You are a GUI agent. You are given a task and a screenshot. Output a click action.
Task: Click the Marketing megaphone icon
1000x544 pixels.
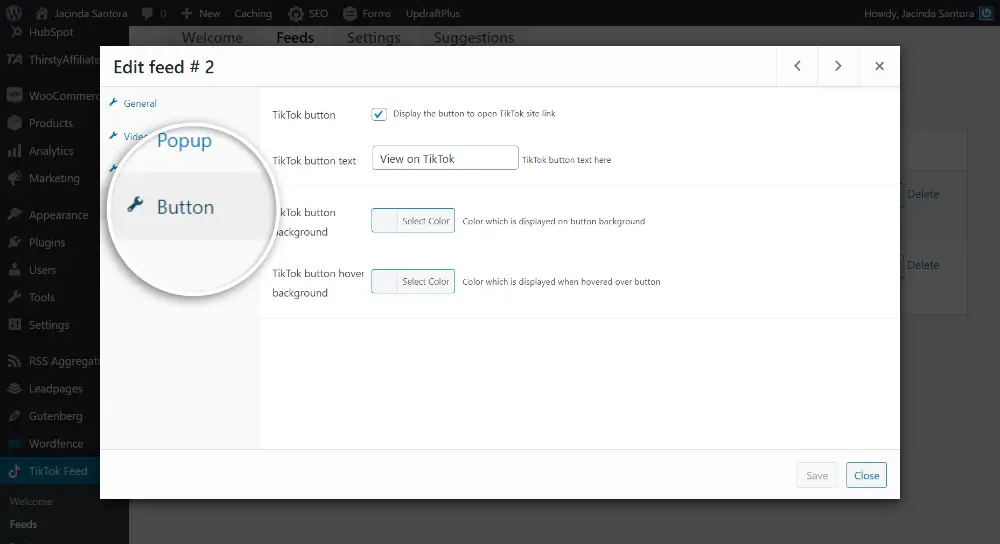click(14, 178)
